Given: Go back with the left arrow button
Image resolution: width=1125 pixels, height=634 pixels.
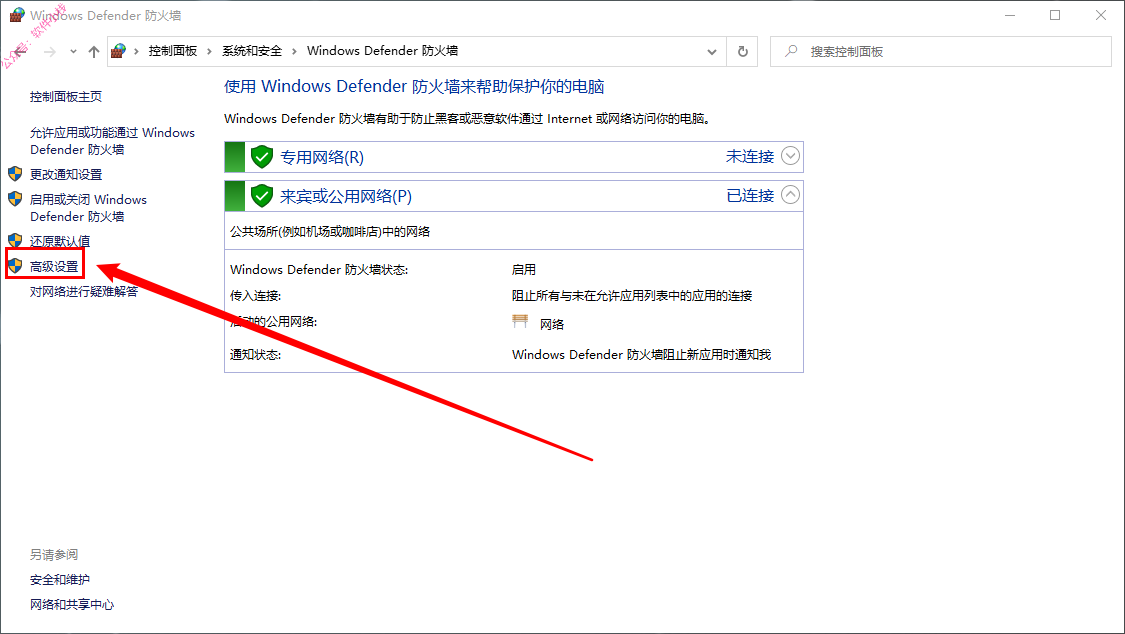Looking at the screenshot, I should [21, 52].
